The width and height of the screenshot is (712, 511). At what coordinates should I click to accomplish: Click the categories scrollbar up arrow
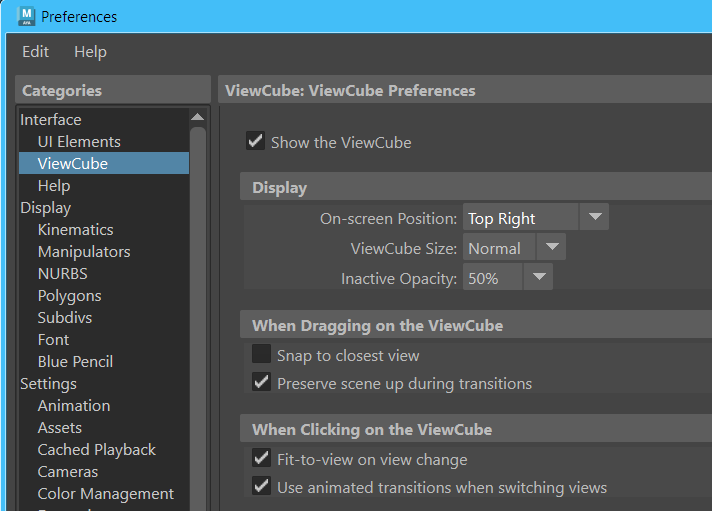click(x=197, y=118)
